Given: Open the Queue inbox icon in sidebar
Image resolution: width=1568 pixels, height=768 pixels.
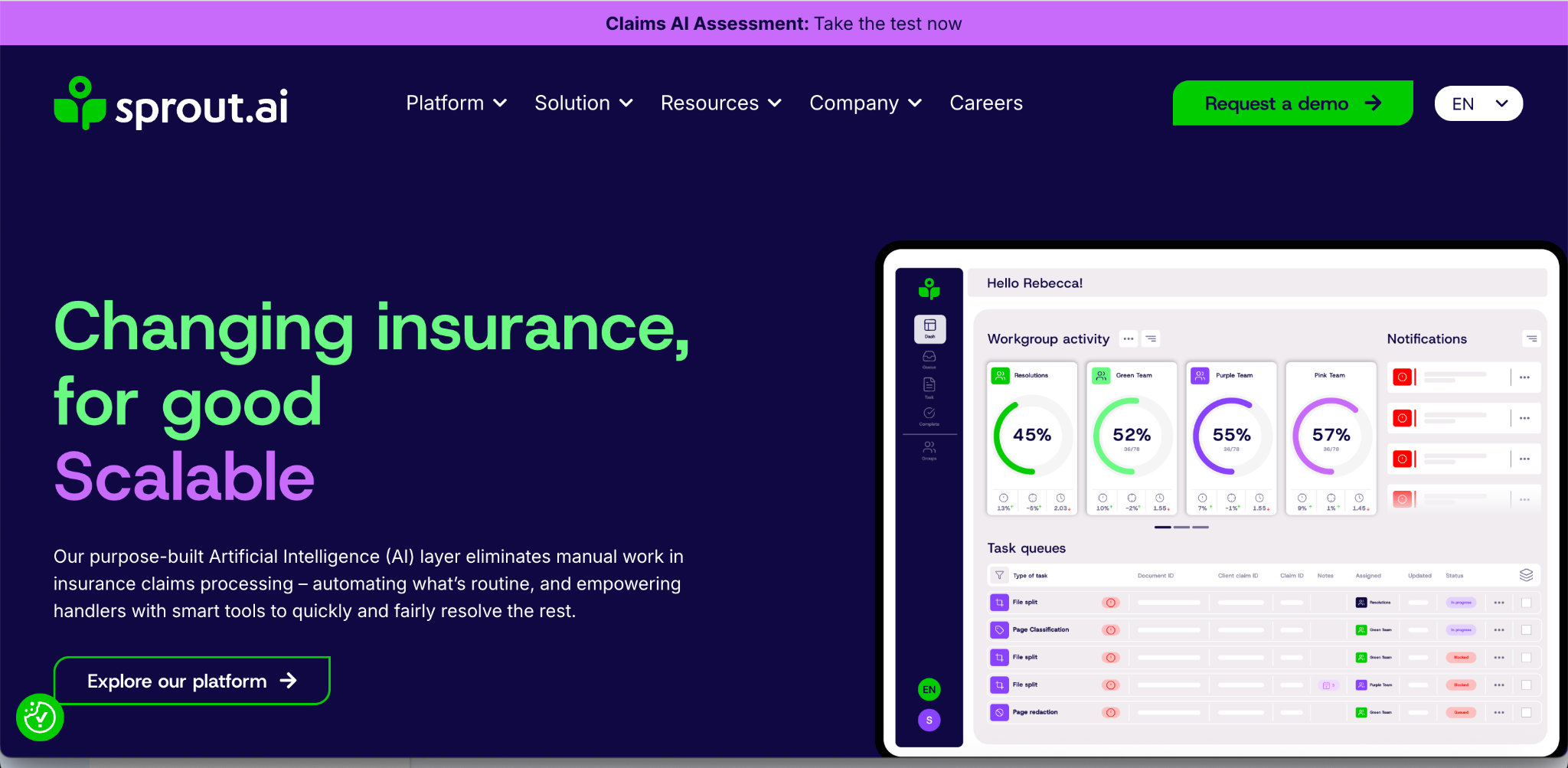Looking at the screenshot, I should tap(929, 359).
